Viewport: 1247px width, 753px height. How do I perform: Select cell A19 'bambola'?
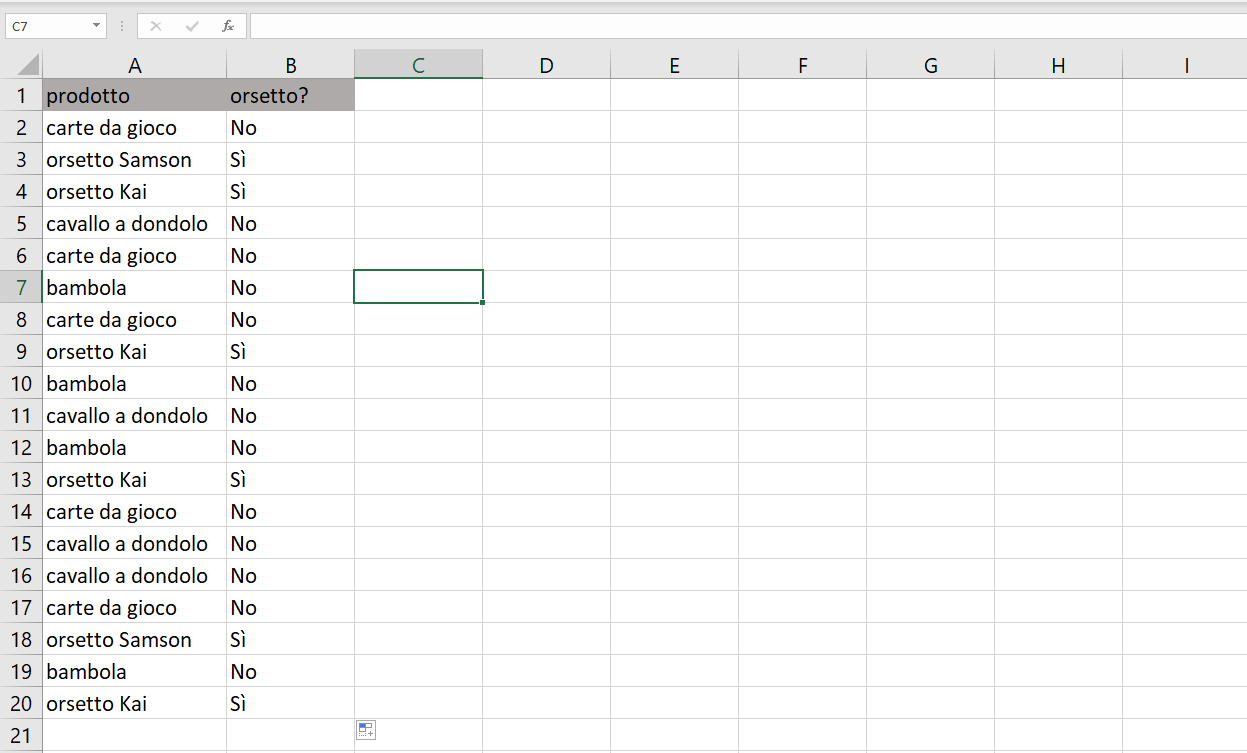[x=134, y=671]
